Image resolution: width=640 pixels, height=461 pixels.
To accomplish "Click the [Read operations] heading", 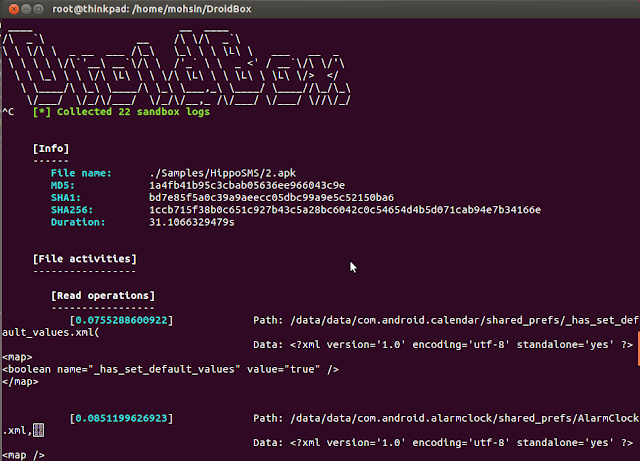I will tap(103, 296).
